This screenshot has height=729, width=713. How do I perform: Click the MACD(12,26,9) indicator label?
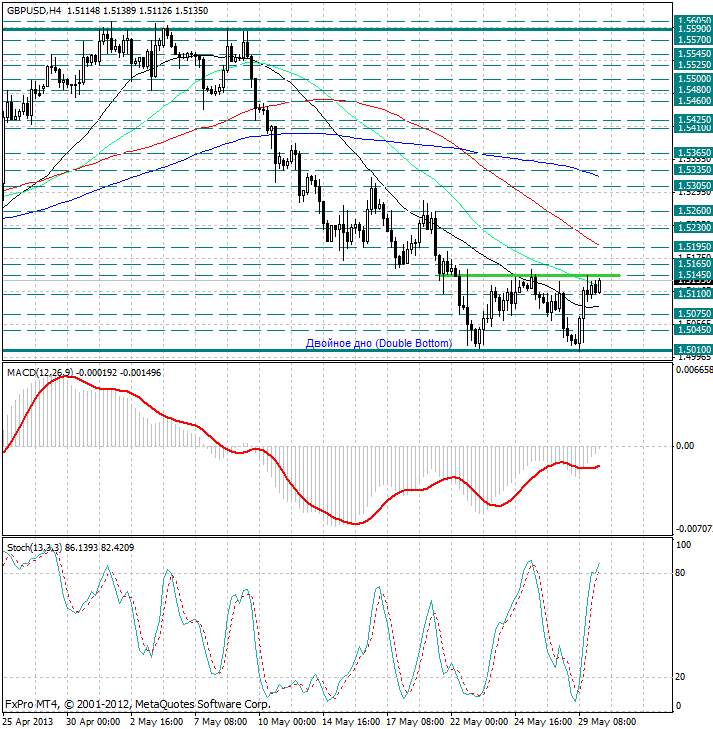[x=40, y=372]
